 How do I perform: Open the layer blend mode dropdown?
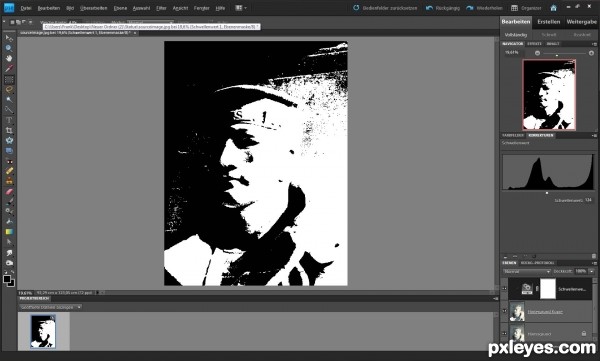527,271
